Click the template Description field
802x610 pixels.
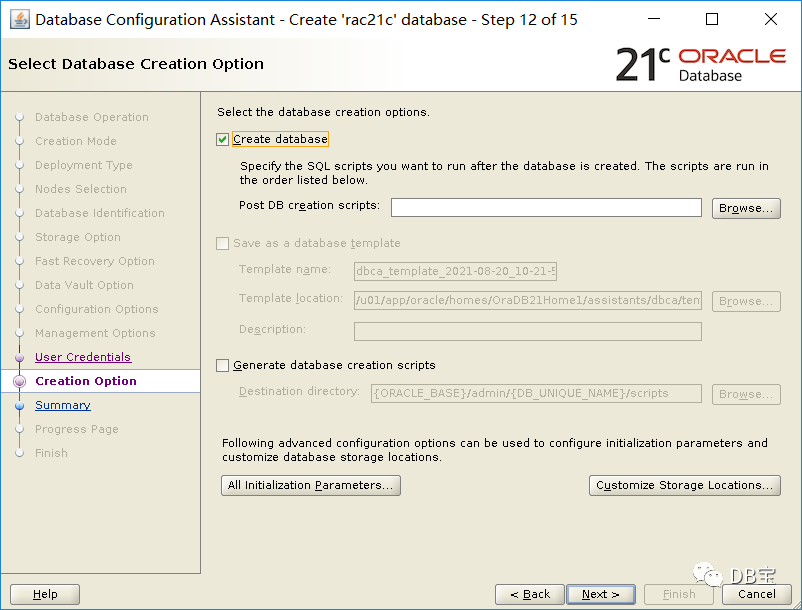click(x=528, y=331)
